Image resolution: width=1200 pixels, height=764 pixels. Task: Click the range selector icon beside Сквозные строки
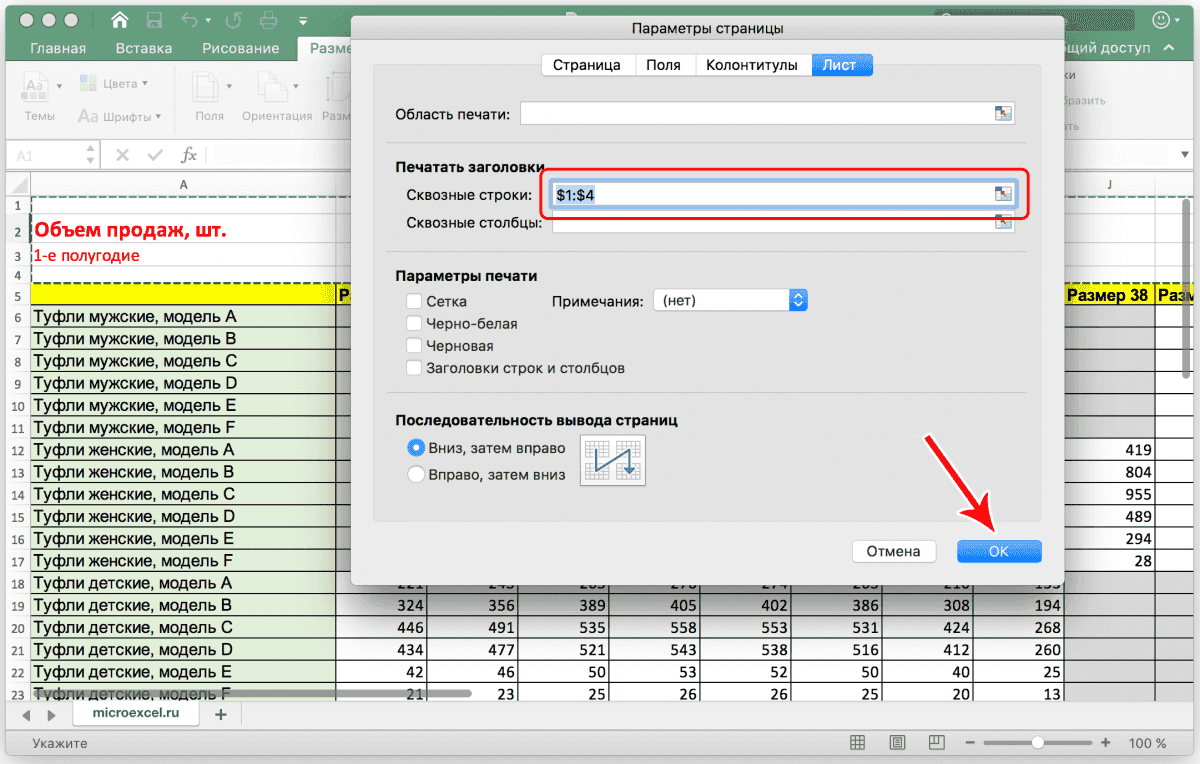pos(1003,194)
